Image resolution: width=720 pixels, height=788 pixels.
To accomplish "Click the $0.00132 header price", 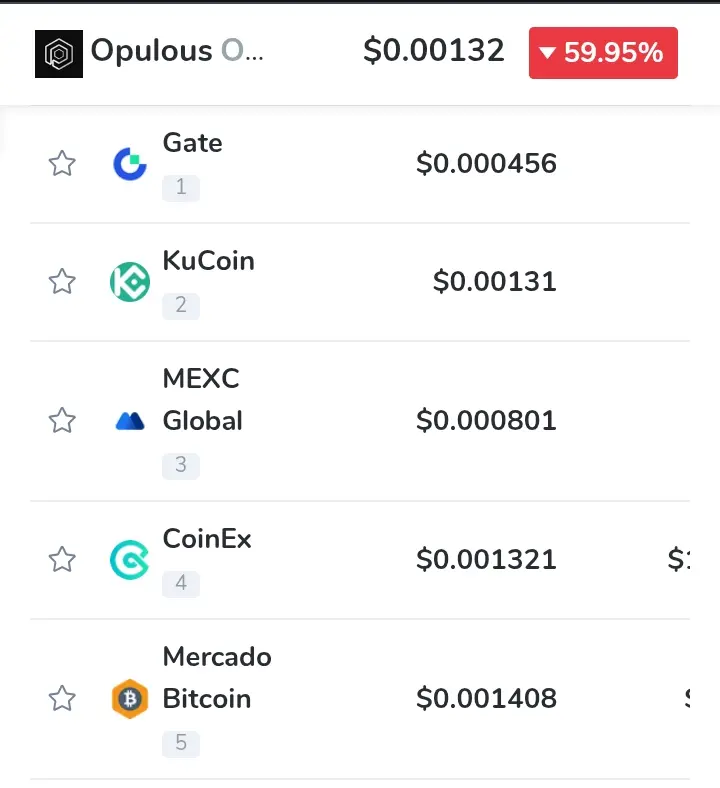I will pos(434,50).
